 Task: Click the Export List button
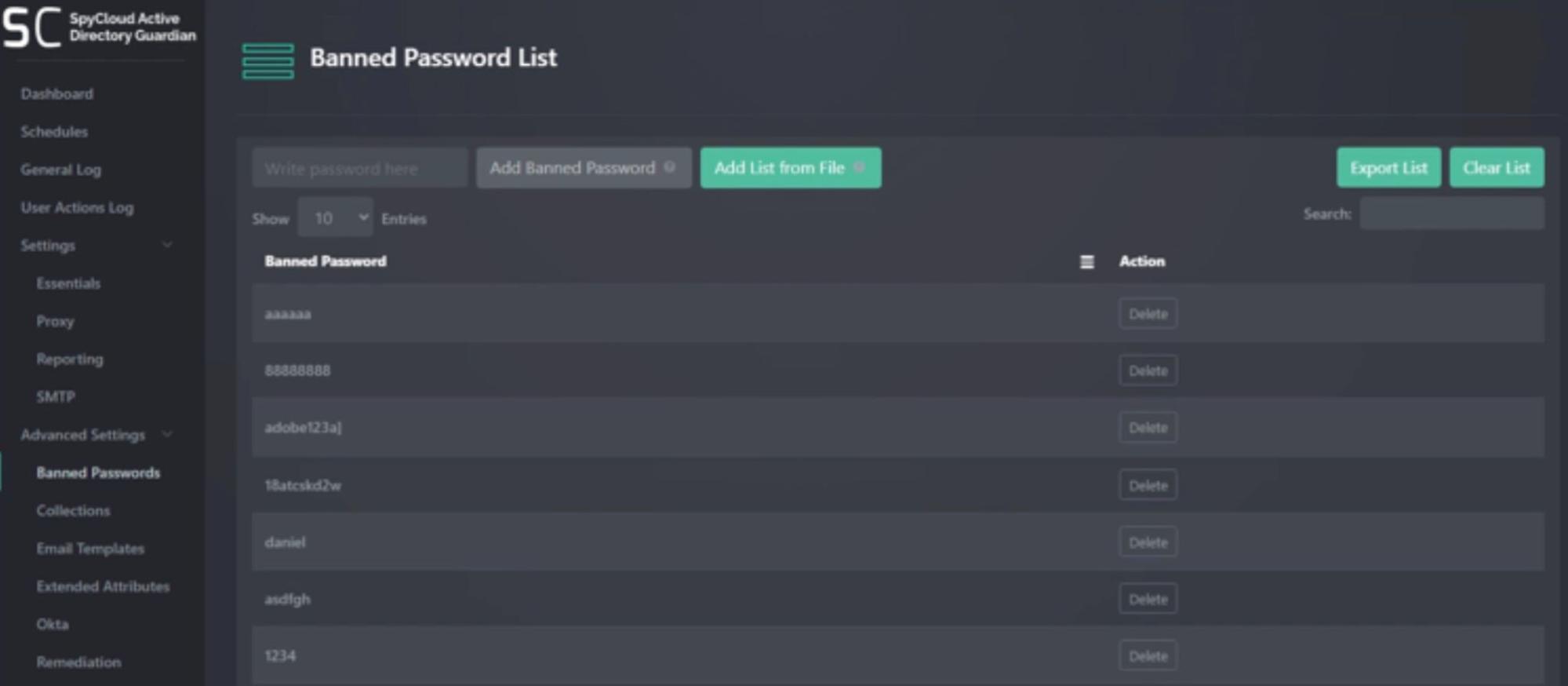1388,167
